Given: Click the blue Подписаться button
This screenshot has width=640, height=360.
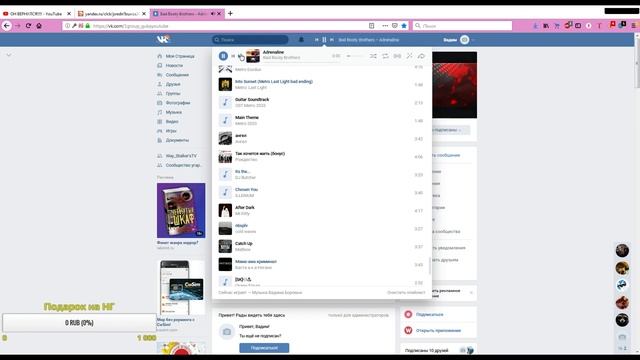Looking at the screenshot, I should (264, 348).
